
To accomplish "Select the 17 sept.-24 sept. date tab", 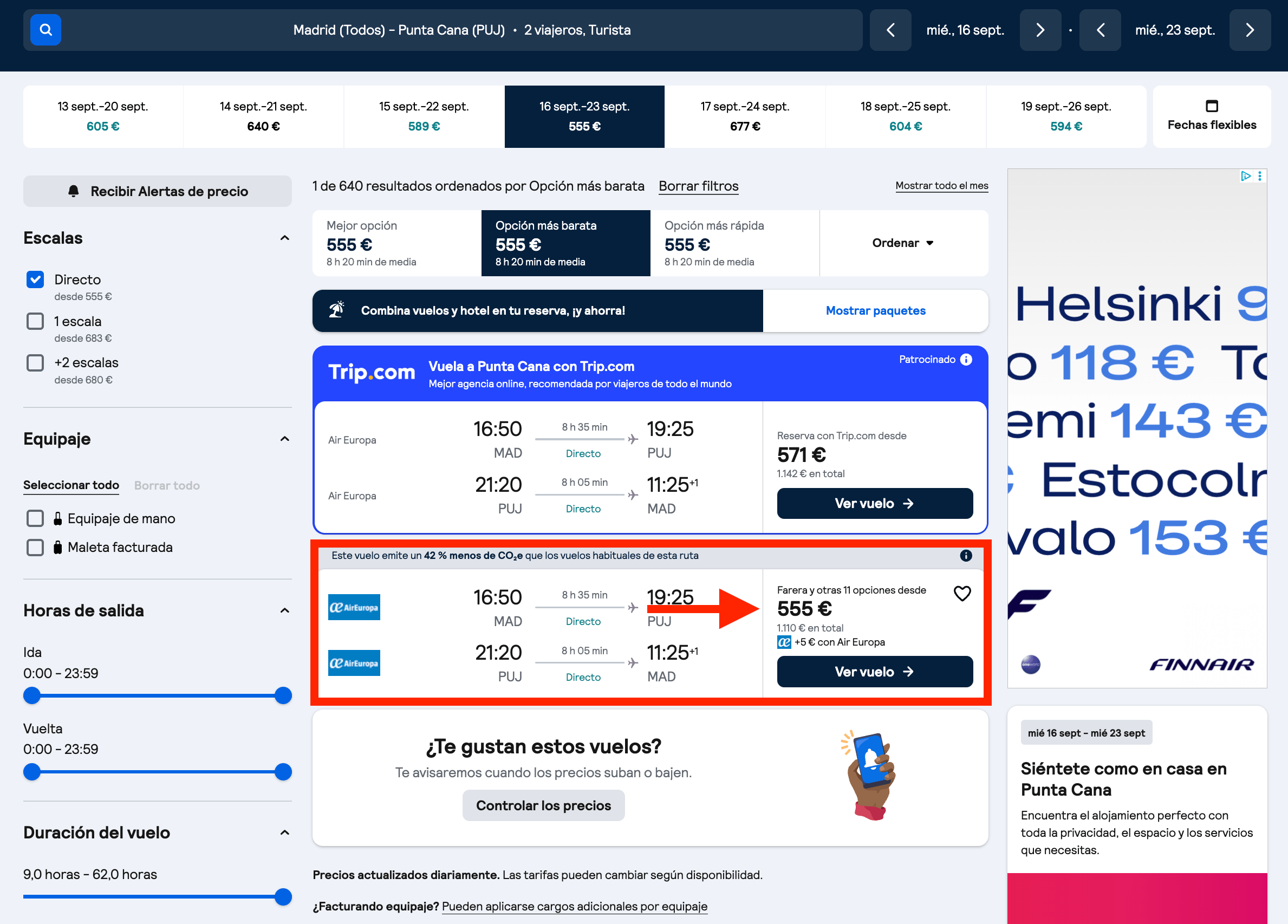I will [745, 116].
